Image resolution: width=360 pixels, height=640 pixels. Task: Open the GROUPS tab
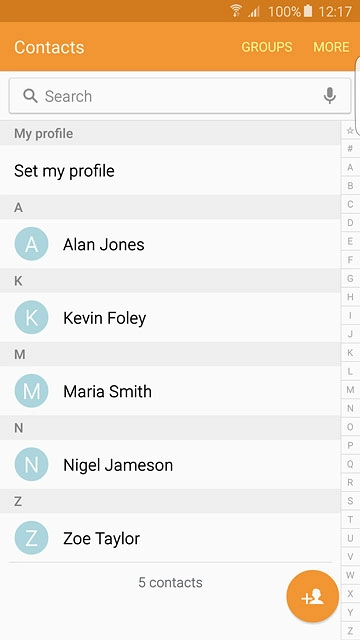267,47
